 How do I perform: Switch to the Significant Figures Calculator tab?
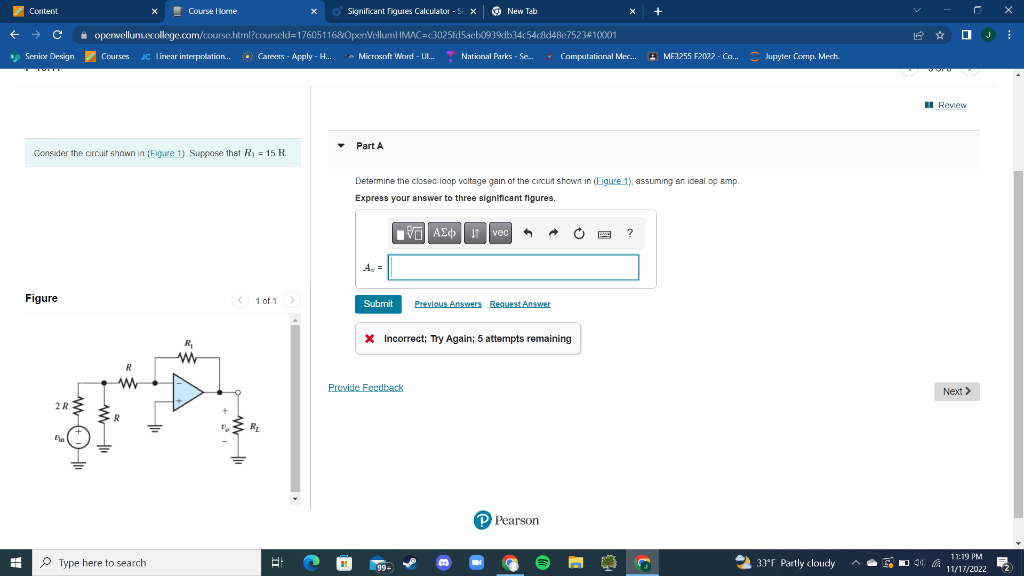pyautogui.click(x=405, y=11)
